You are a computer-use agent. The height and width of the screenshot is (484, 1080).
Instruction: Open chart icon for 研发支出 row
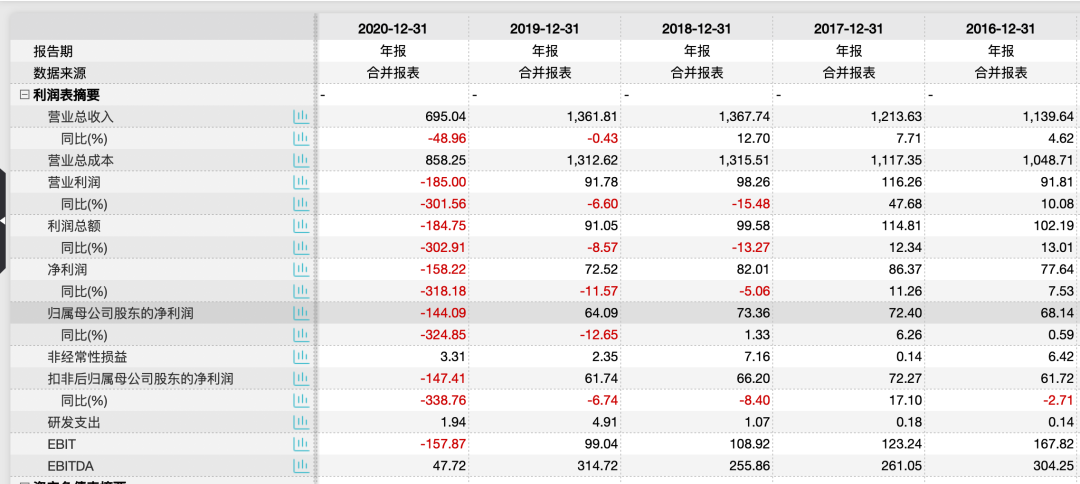tap(300, 422)
